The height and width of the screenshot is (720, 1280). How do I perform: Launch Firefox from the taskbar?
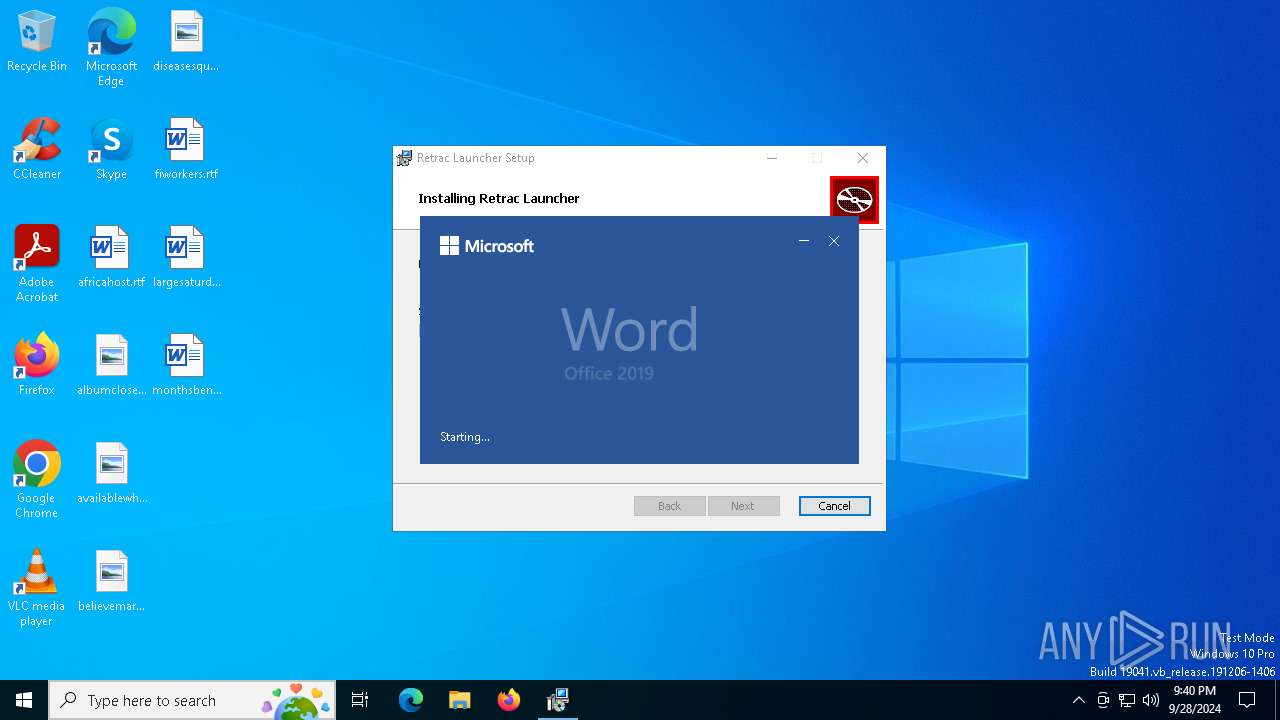509,700
